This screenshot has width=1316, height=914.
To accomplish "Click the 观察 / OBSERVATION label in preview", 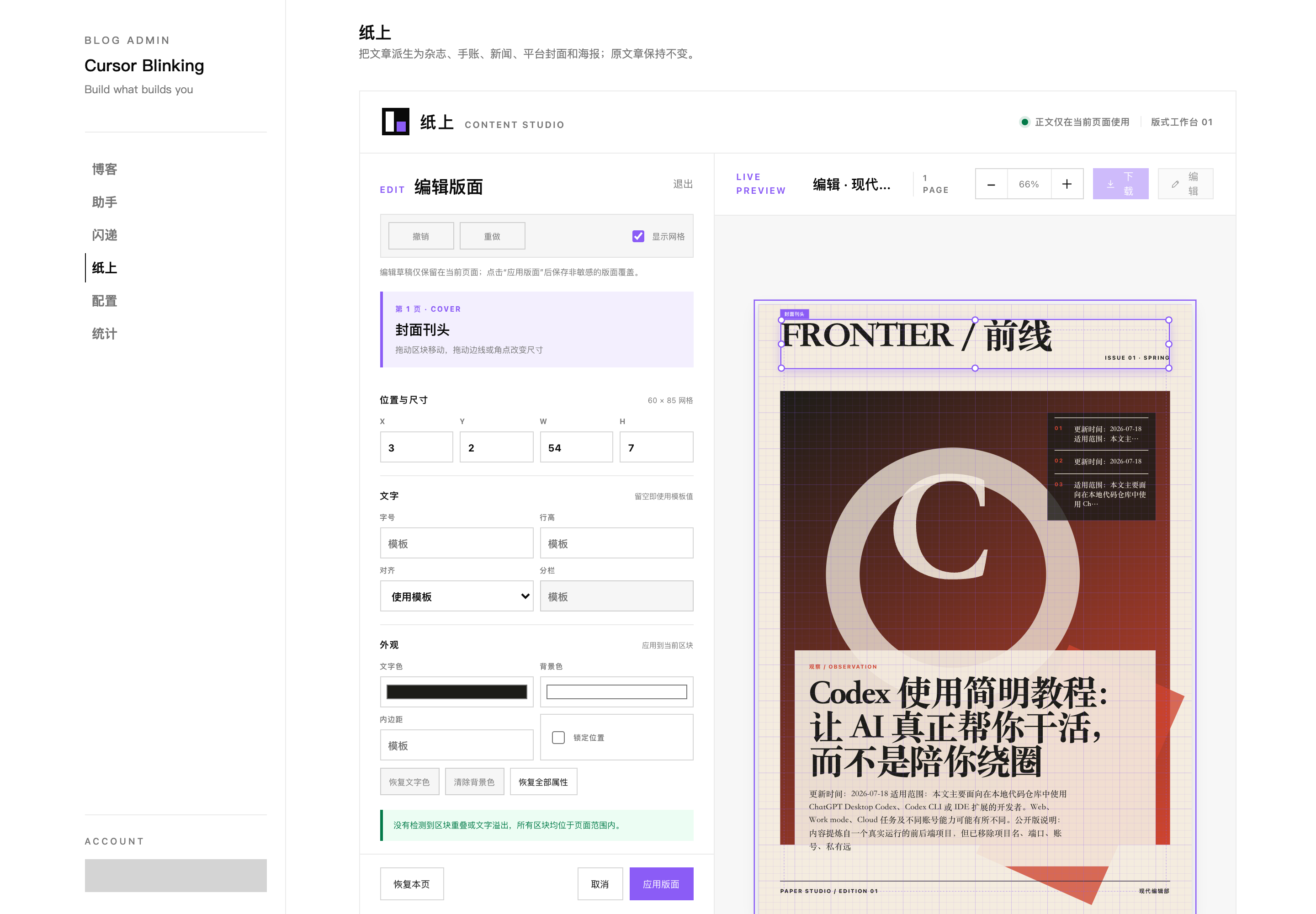I will point(843,667).
